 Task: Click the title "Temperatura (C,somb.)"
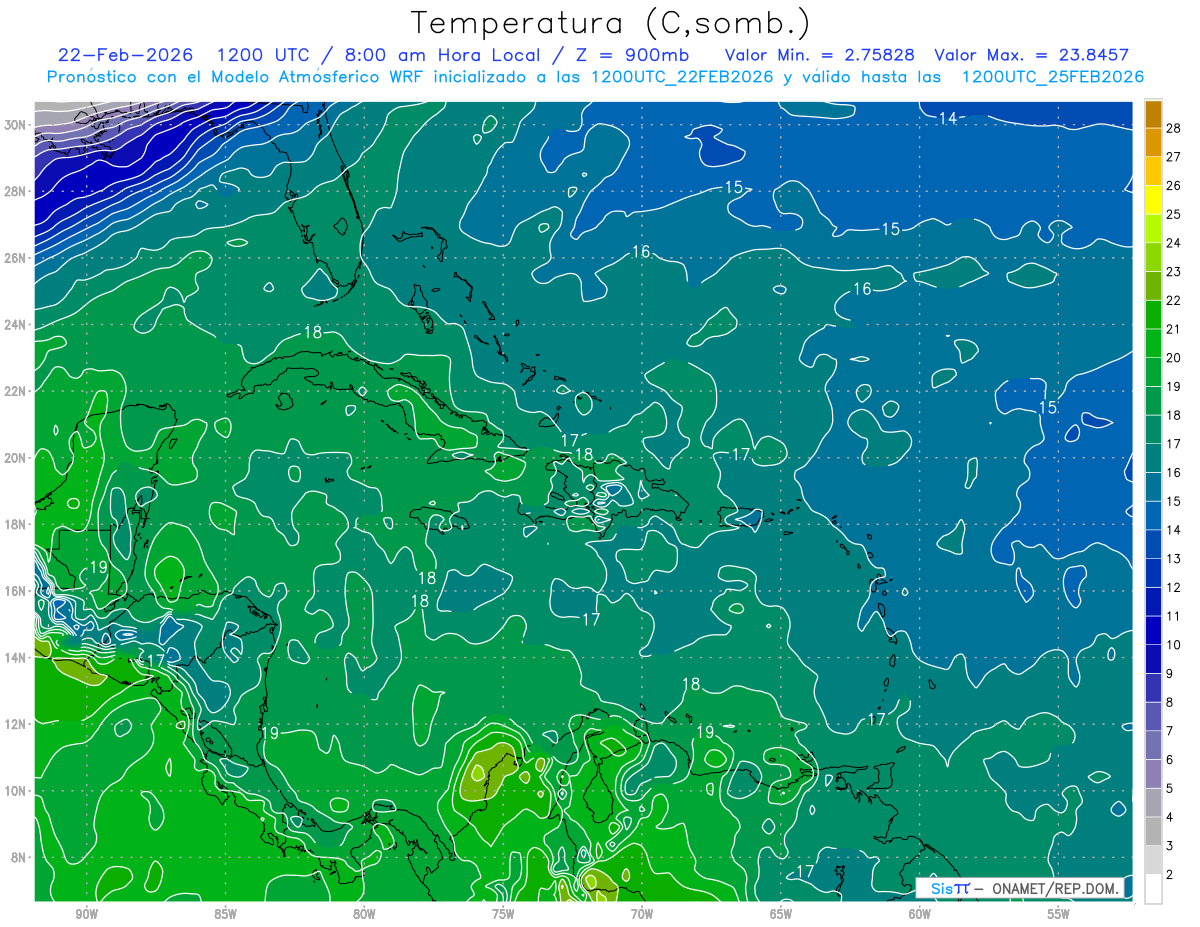(611, 24)
